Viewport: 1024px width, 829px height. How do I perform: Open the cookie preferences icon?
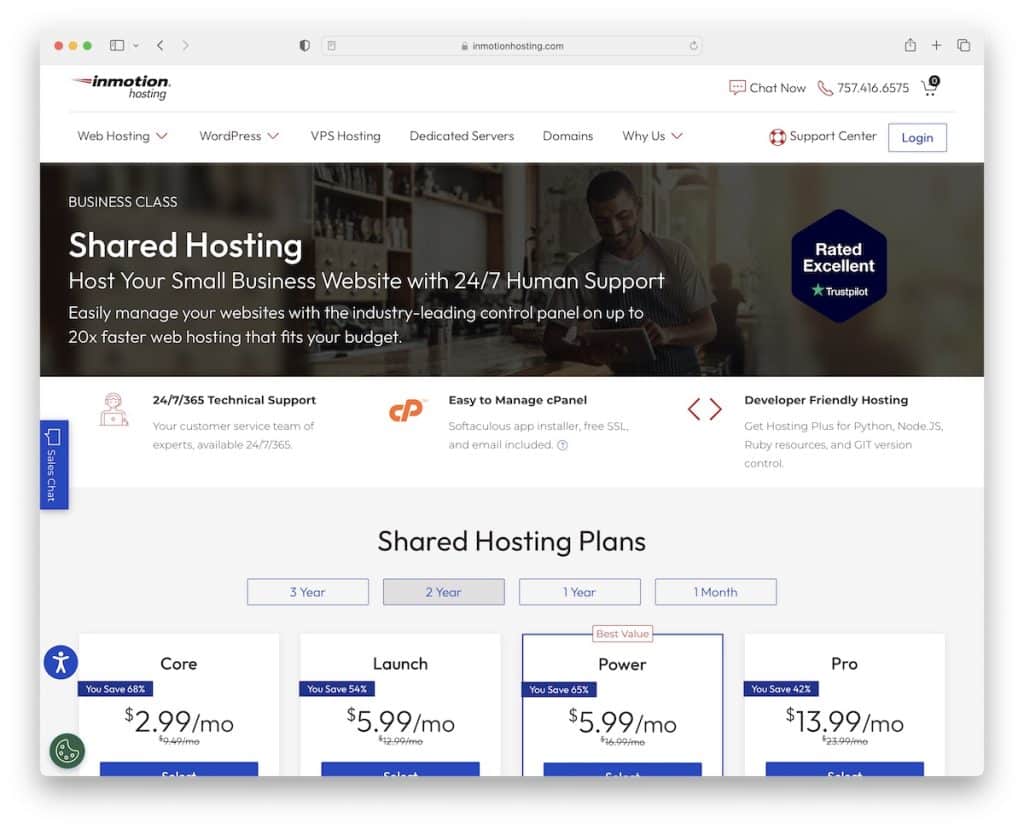(67, 751)
